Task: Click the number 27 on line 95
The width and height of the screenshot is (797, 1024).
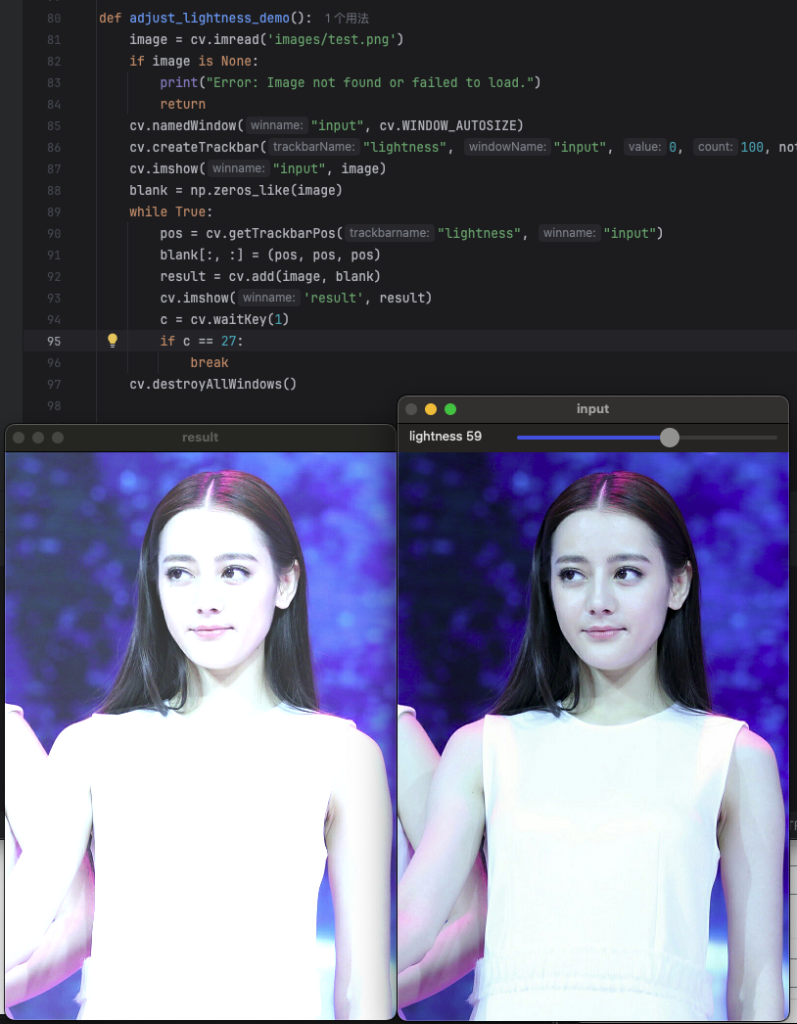Action: point(228,341)
